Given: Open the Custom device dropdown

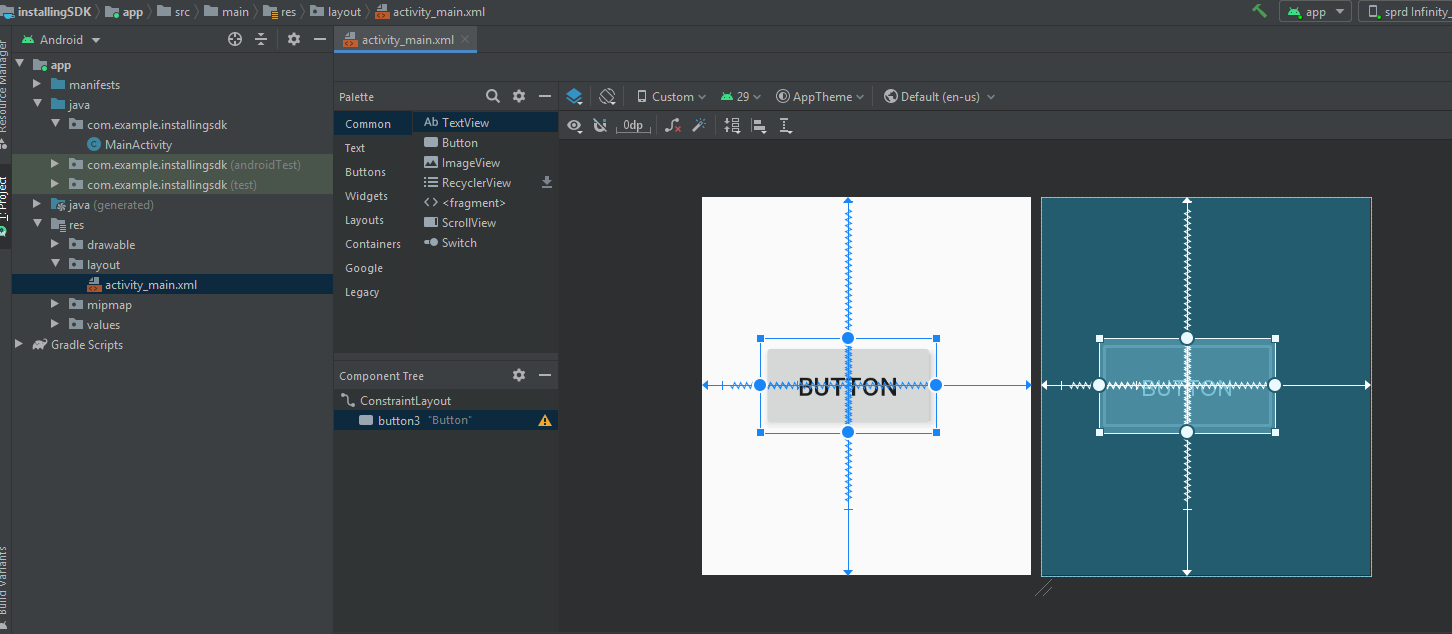Looking at the screenshot, I should [x=671, y=97].
